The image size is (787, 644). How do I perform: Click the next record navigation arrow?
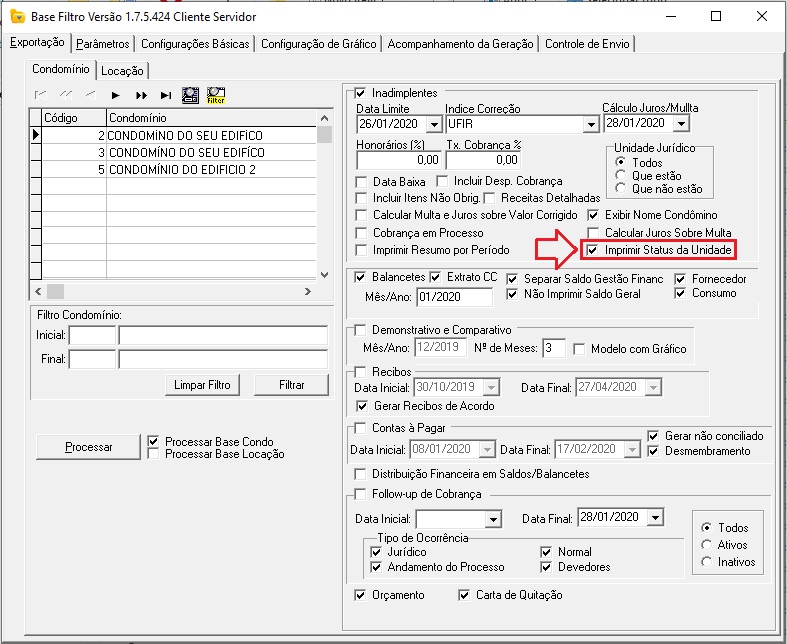[116, 95]
